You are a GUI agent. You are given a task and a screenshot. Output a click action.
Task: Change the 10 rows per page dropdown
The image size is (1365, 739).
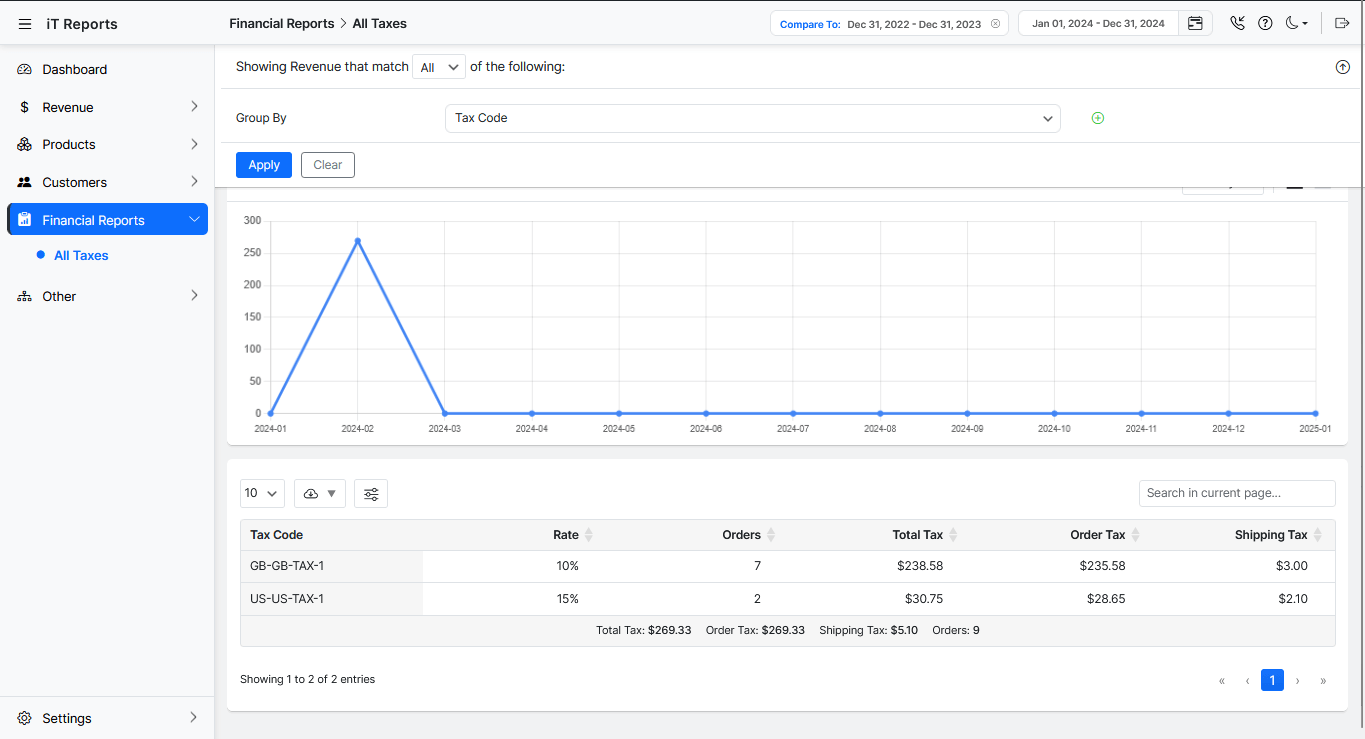pos(262,493)
